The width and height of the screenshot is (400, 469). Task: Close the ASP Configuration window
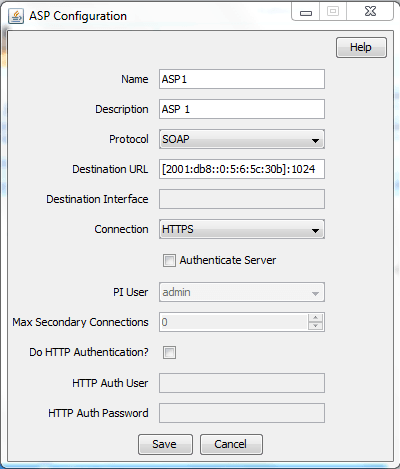pos(370,12)
